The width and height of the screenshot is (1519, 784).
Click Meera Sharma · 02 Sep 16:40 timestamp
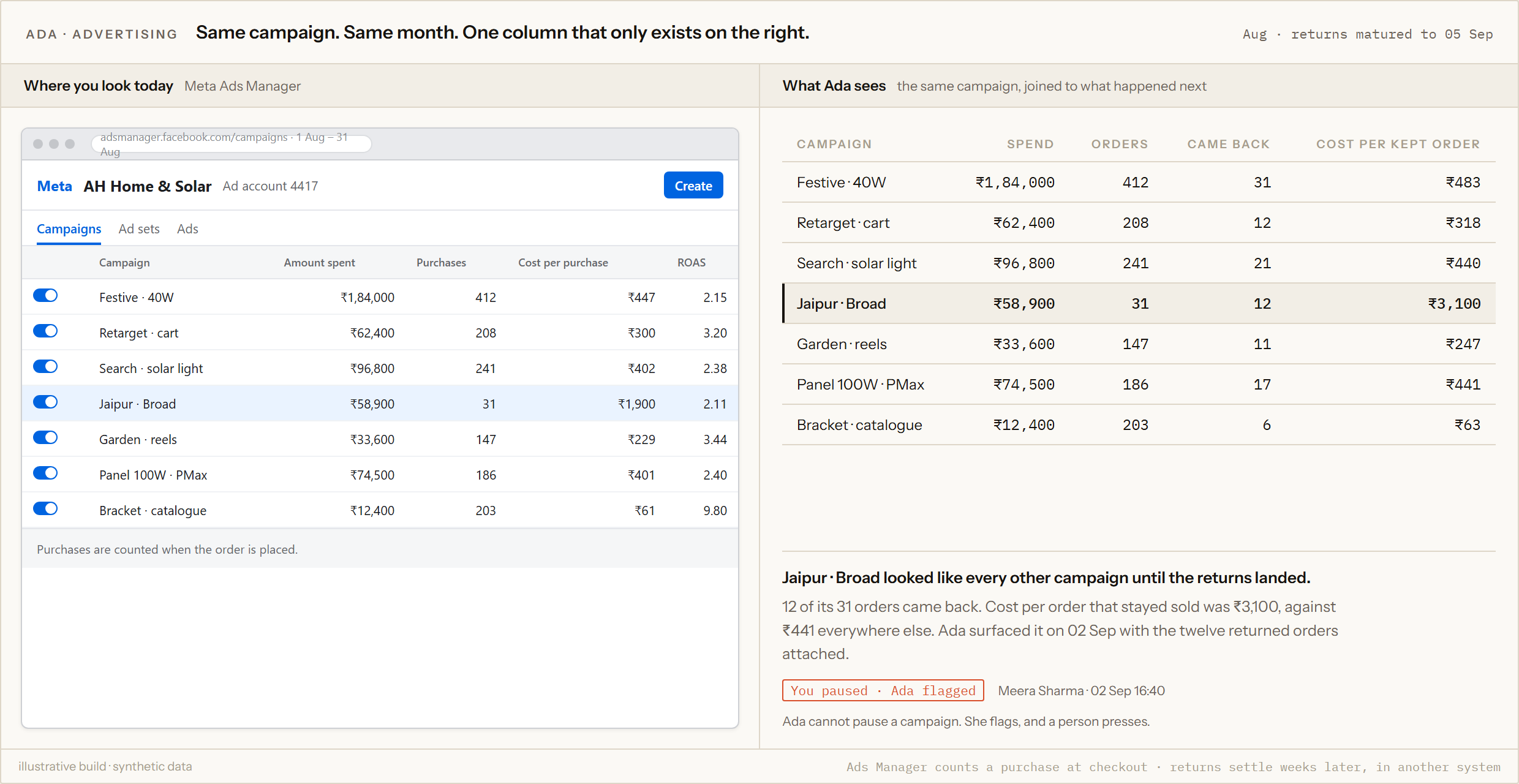(1082, 691)
